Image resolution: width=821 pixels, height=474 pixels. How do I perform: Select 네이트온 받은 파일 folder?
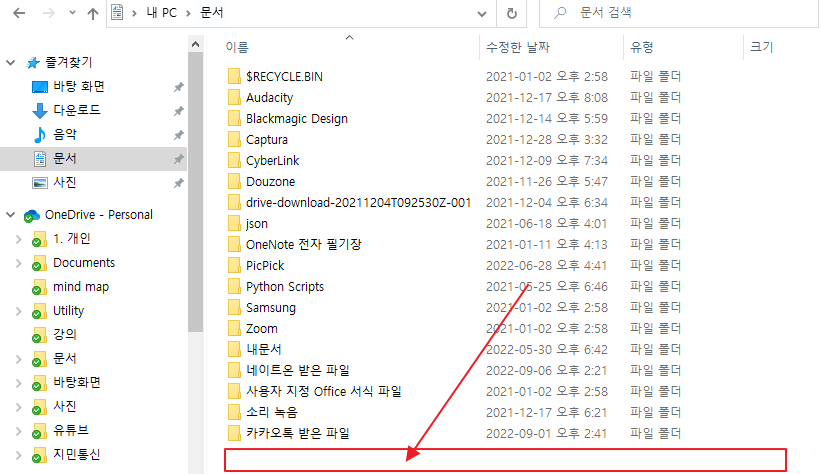(x=298, y=370)
